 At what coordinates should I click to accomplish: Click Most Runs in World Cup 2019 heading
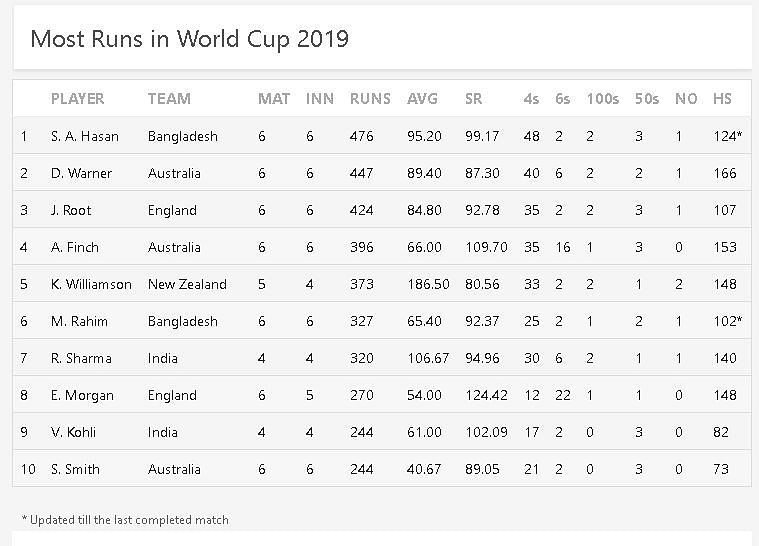[x=190, y=39]
